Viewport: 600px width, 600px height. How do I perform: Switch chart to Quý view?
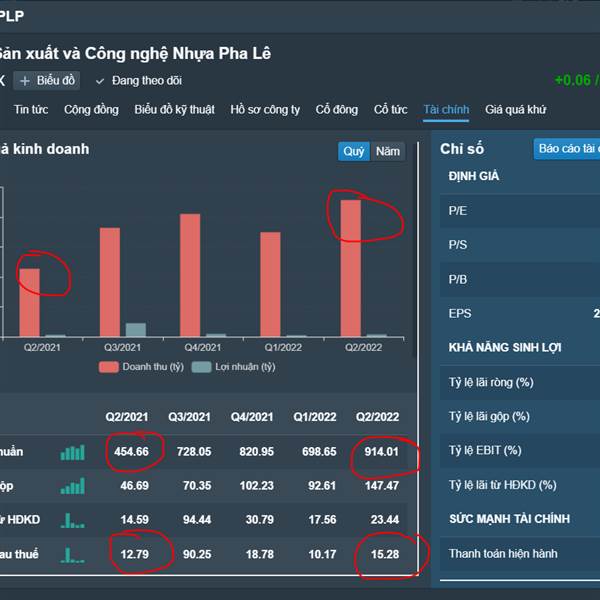[x=354, y=152]
